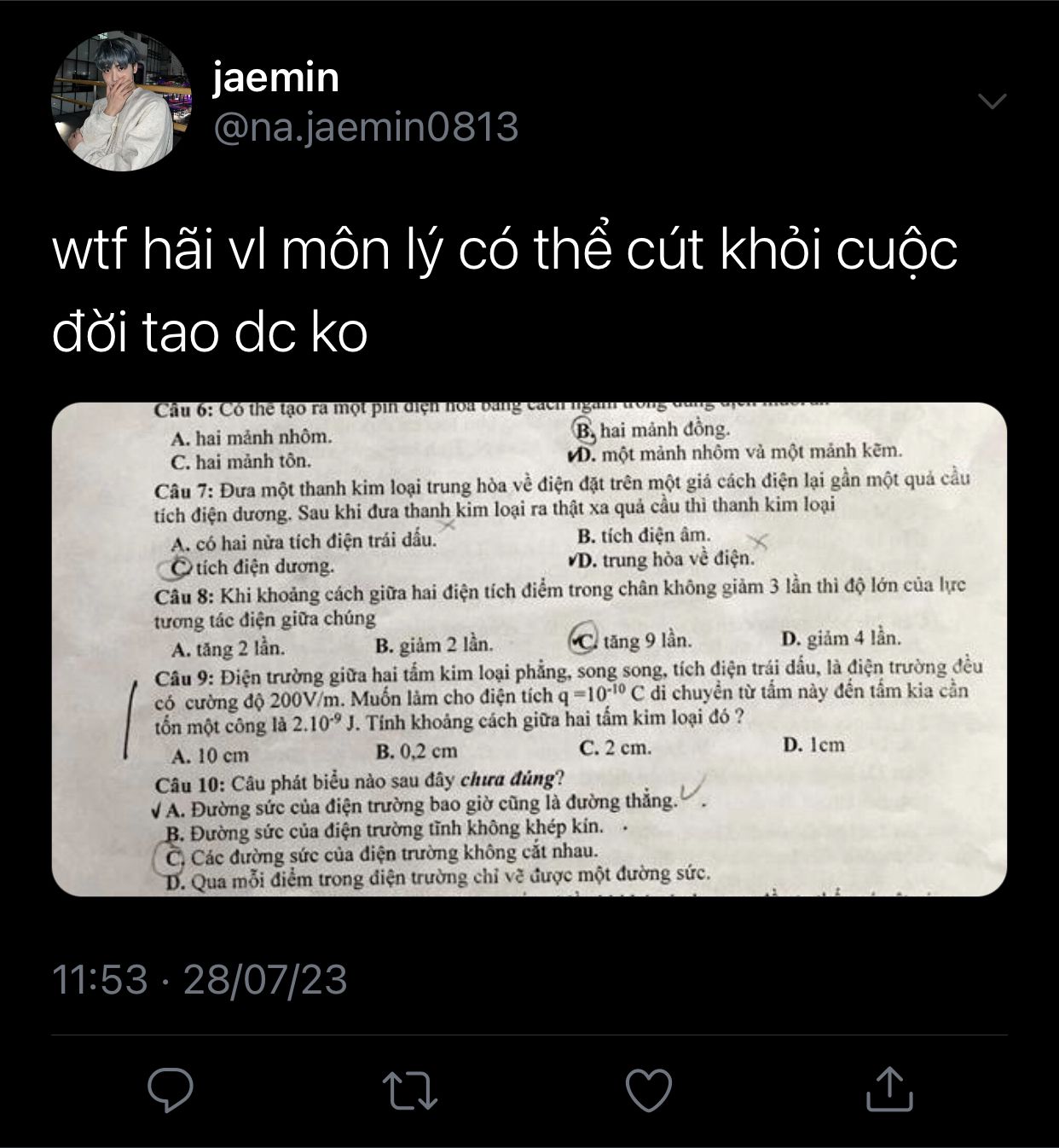The width and height of the screenshot is (1059, 1148).
Task: Tap circled answer B hai mảnh đồng
Action: [x=652, y=429]
